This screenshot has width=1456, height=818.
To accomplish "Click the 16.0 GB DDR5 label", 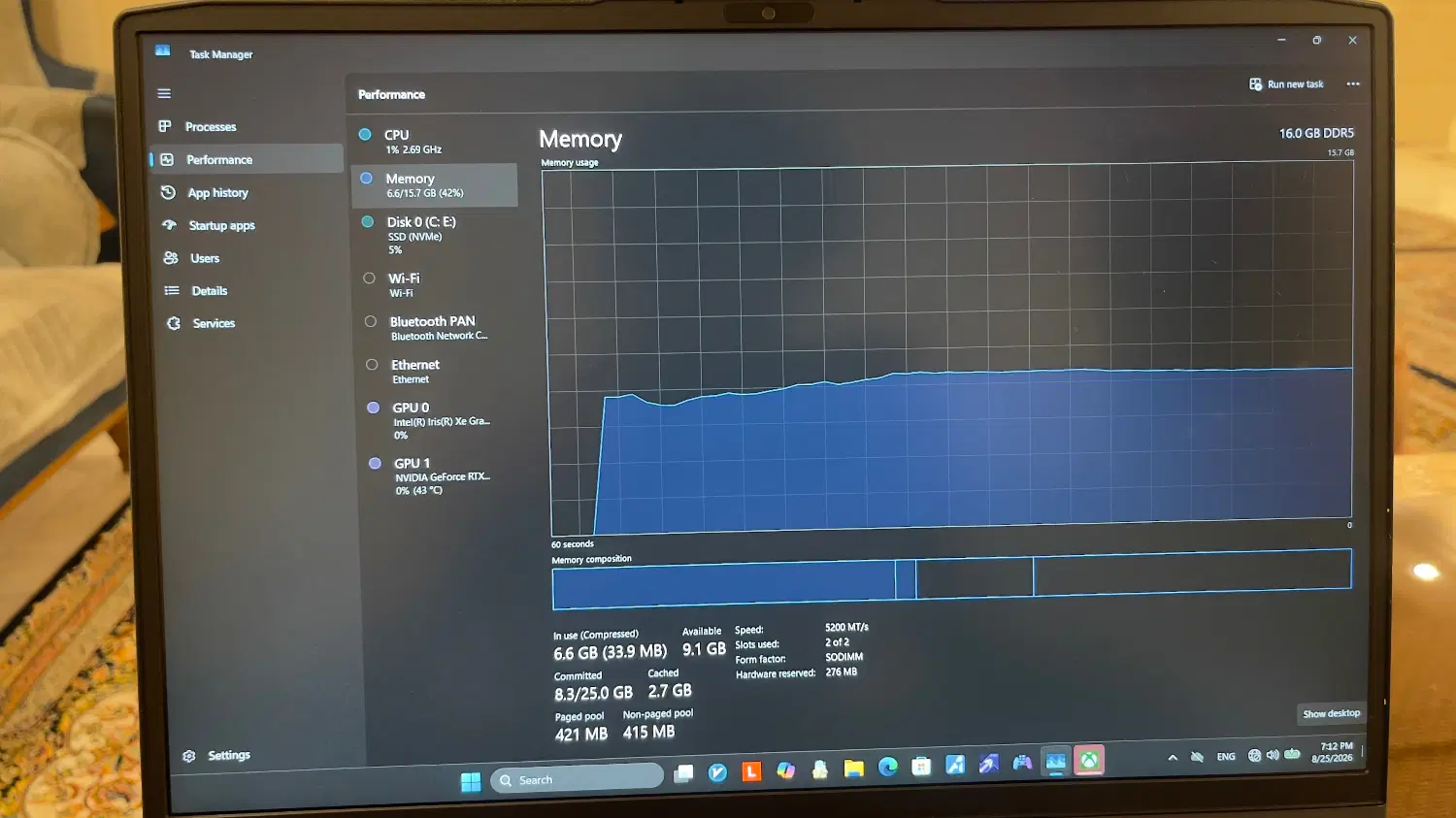I will click(x=1316, y=133).
